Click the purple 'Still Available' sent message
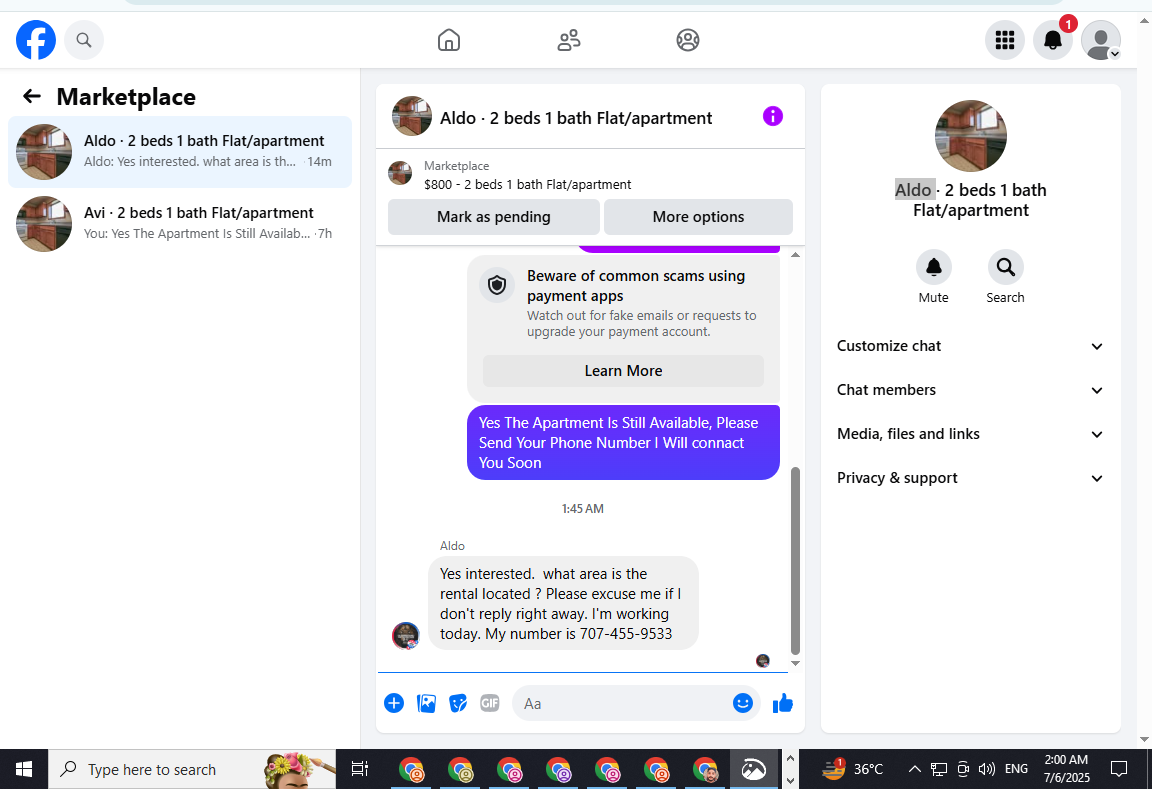Screen dimensions: 1152x789 [623, 442]
